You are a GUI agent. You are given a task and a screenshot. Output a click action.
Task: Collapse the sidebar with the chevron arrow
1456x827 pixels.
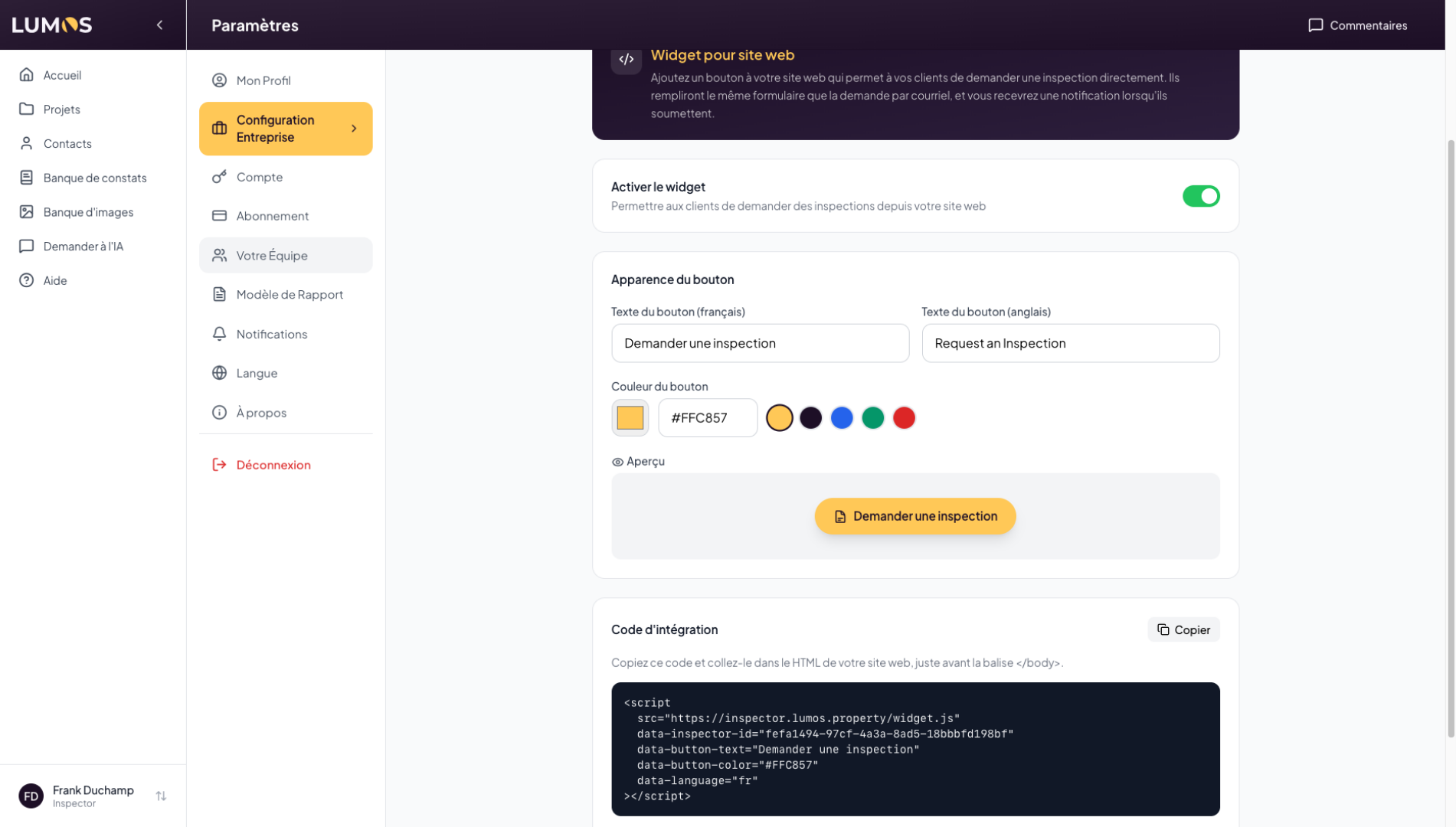pos(159,25)
